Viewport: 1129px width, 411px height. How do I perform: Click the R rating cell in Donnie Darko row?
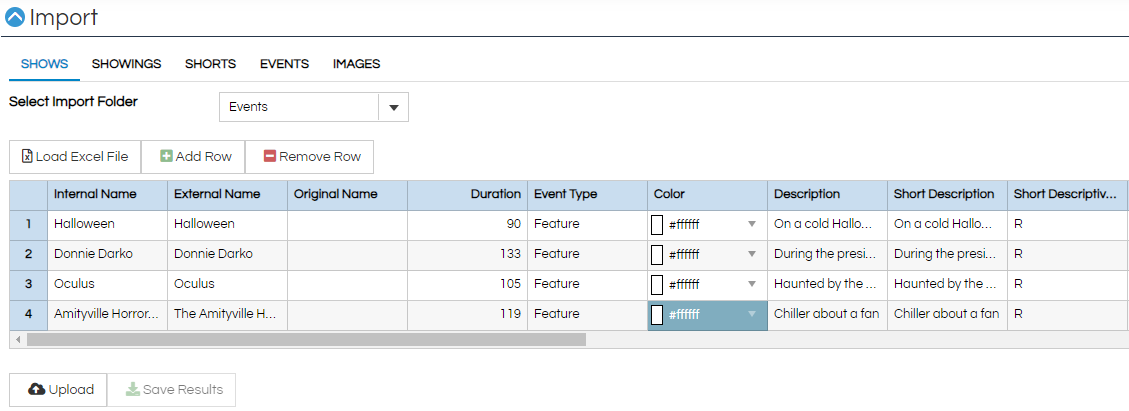click(1068, 254)
